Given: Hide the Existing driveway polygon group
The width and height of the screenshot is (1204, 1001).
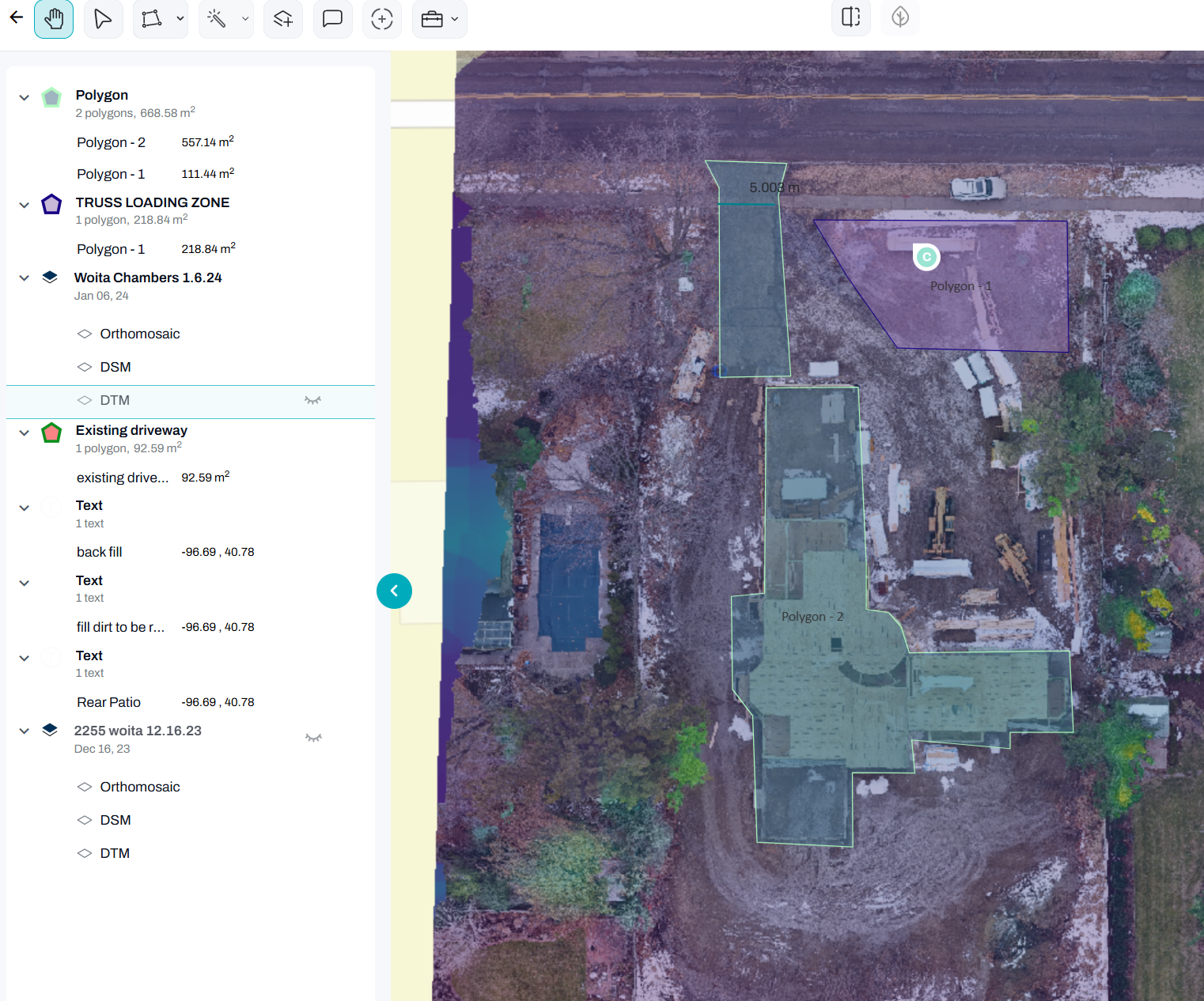Looking at the screenshot, I should coord(312,433).
